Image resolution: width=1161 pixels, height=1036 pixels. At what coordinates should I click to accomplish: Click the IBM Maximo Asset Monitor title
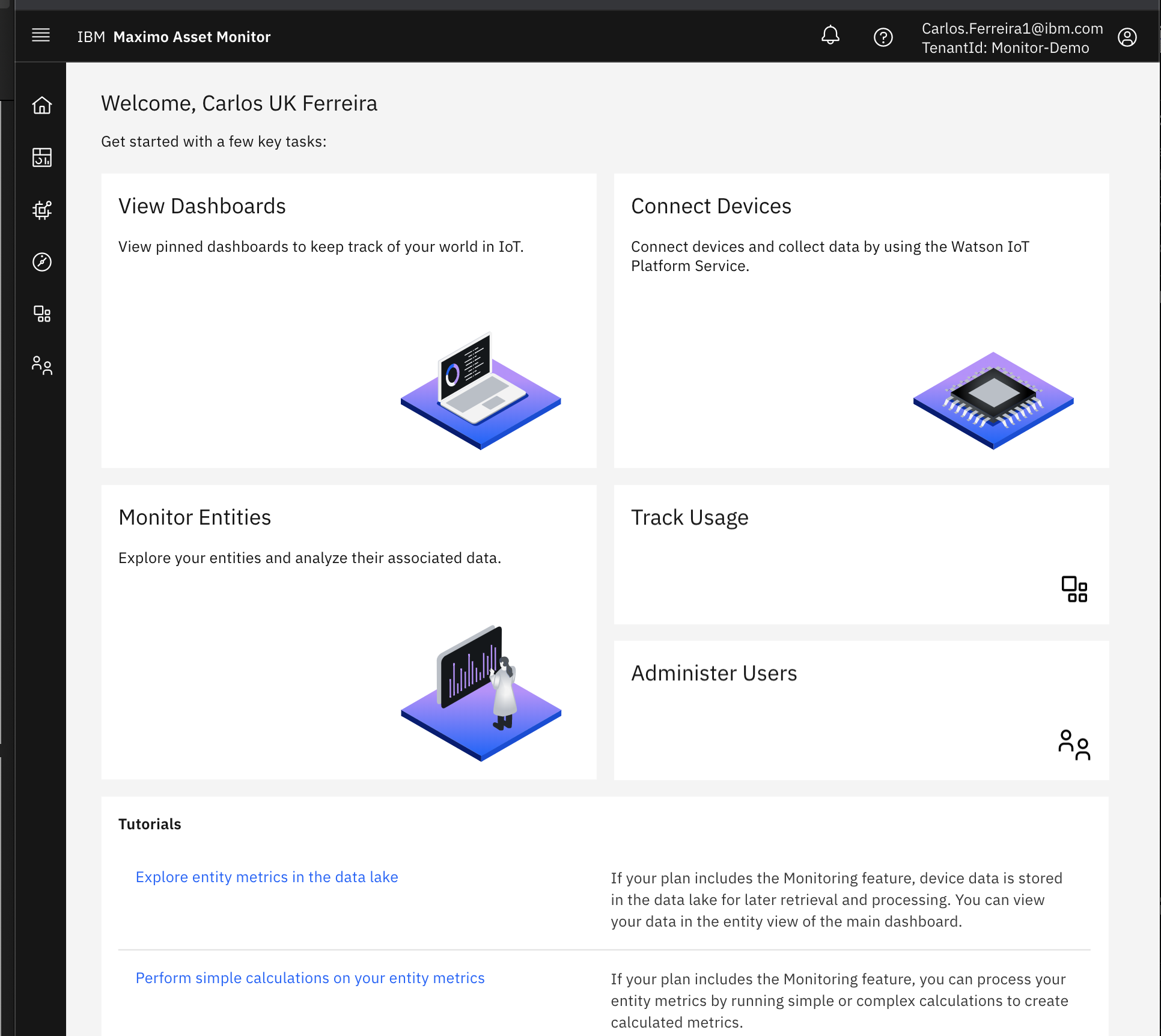174,37
